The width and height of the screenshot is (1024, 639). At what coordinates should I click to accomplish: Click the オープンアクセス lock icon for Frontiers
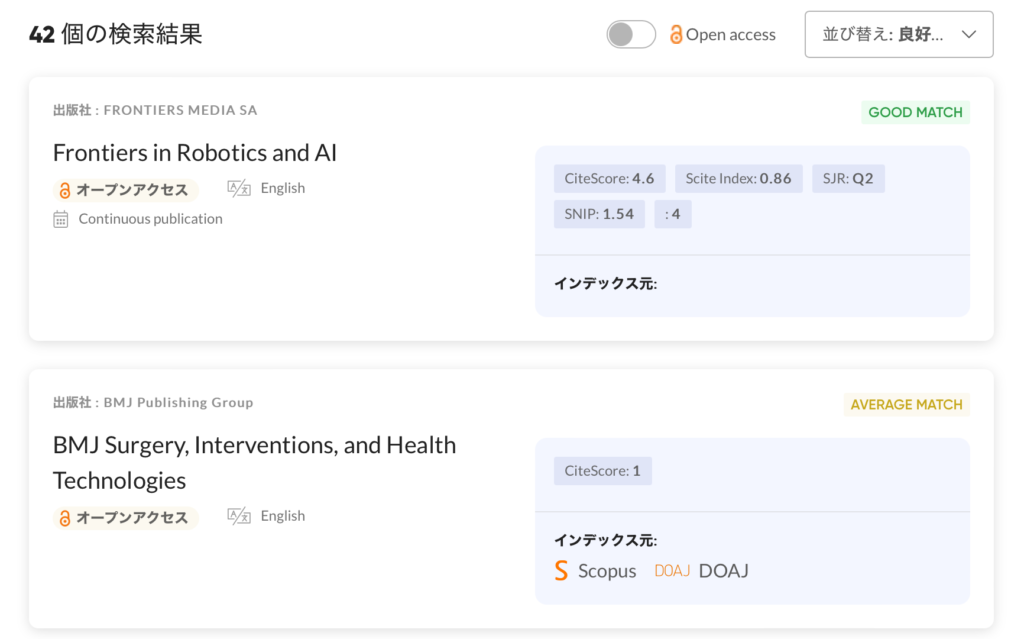tap(65, 190)
